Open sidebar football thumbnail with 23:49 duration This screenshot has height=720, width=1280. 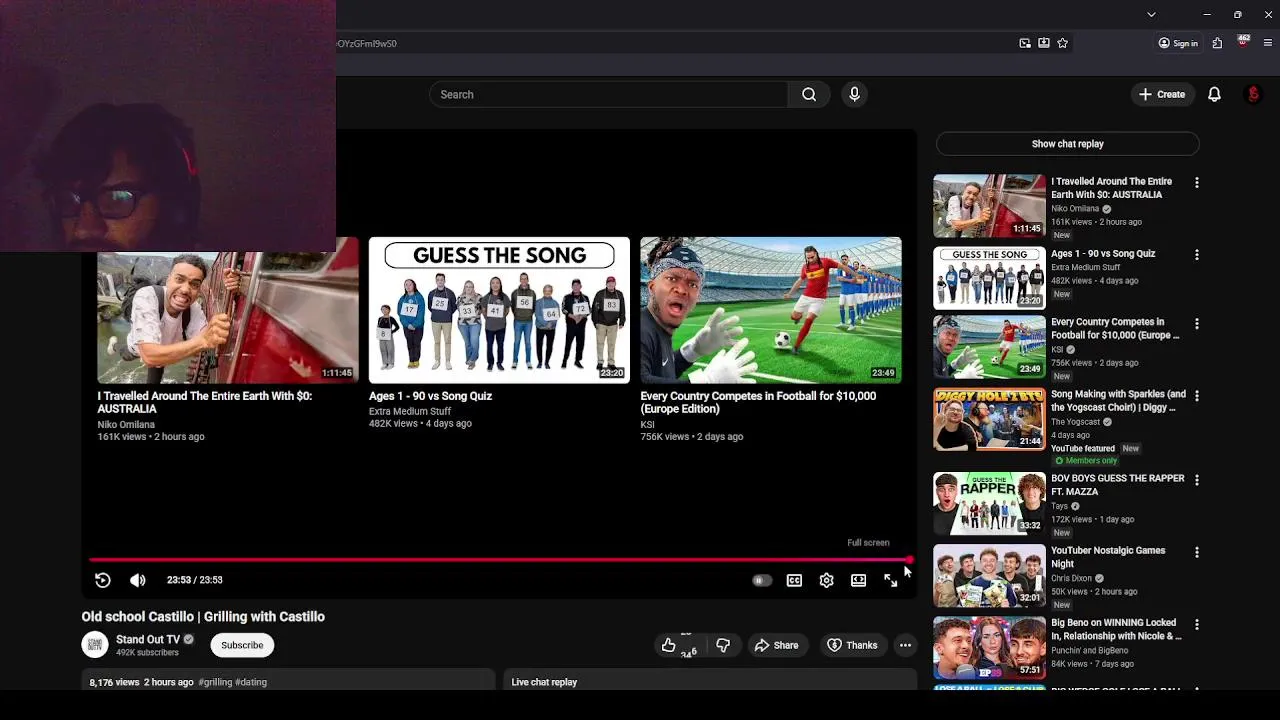[989, 347]
